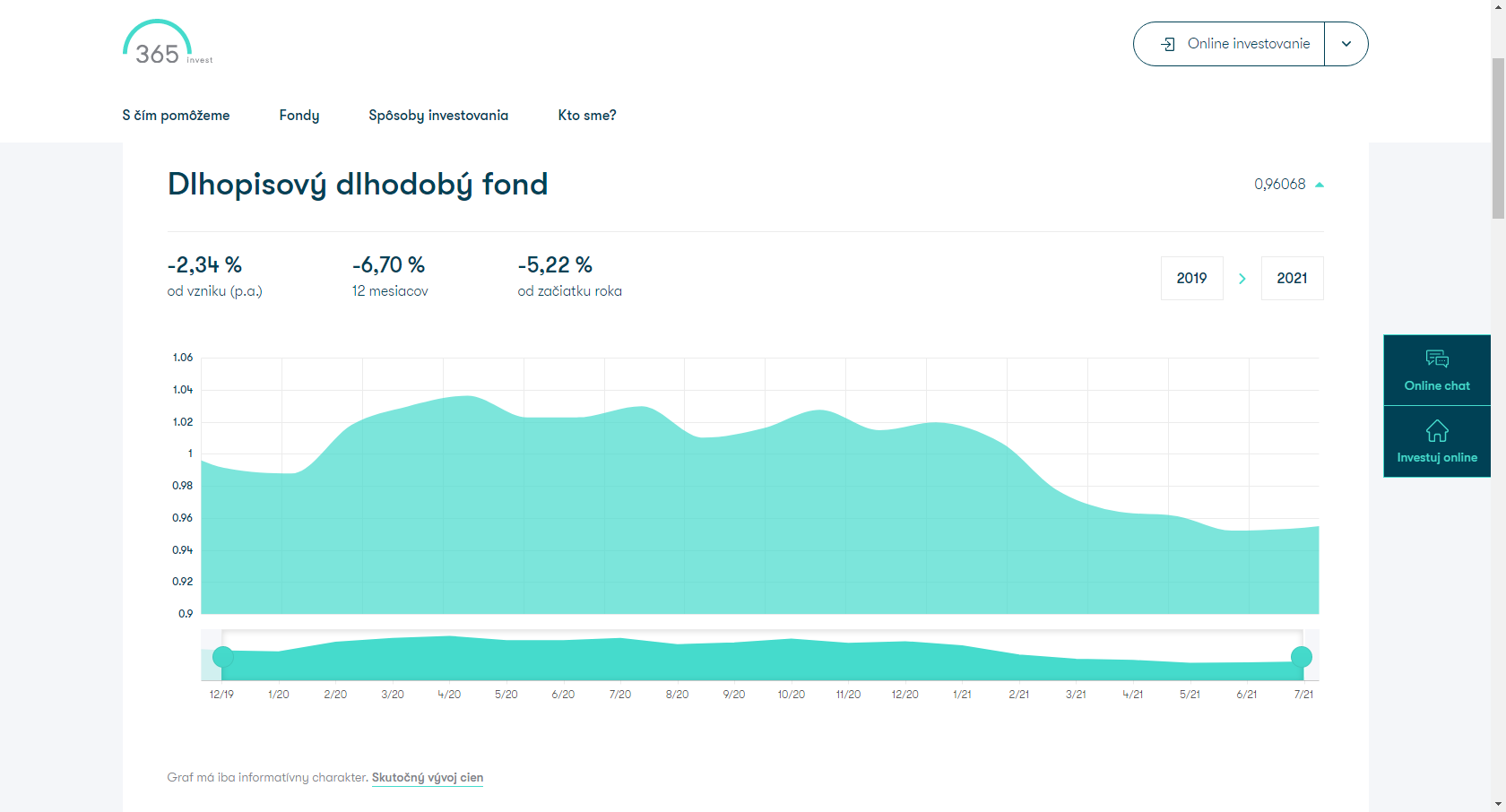The width and height of the screenshot is (1506, 812).
Task: Click the scrollbar down arrow
Action: (x=1498, y=804)
